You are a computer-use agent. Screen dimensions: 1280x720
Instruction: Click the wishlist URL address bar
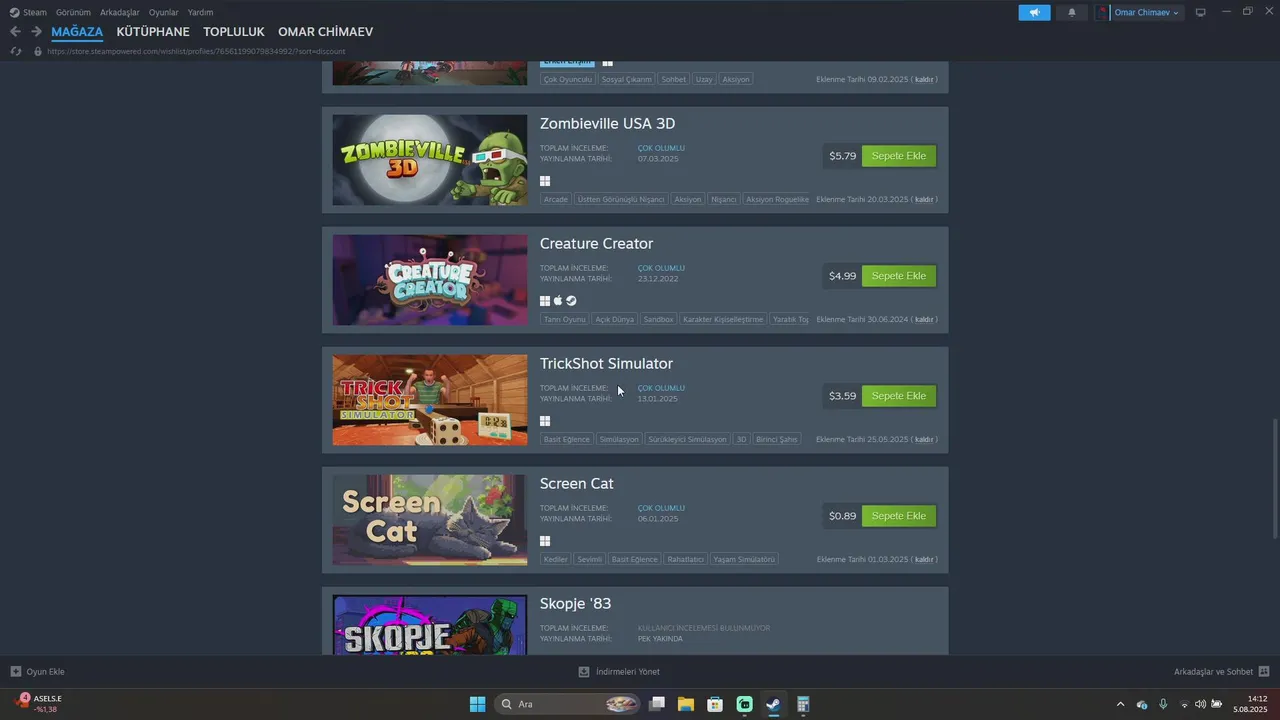click(196, 51)
